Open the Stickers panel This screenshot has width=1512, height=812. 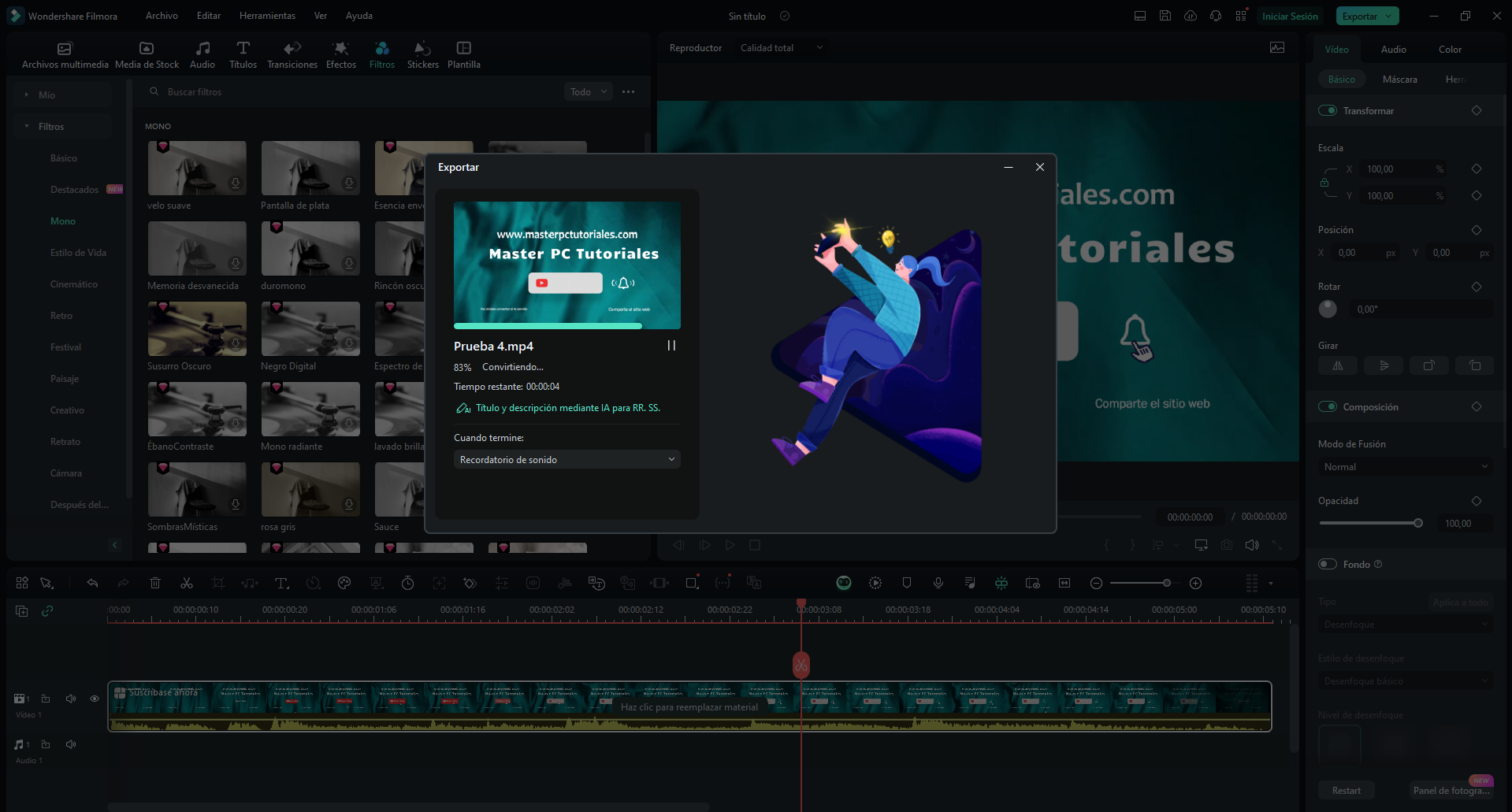[423, 55]
